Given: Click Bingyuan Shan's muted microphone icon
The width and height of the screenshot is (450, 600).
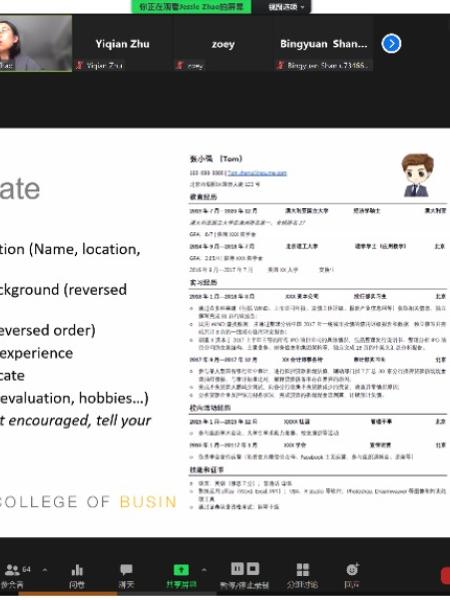Looking at the screenshot, I should click(280, 65).
